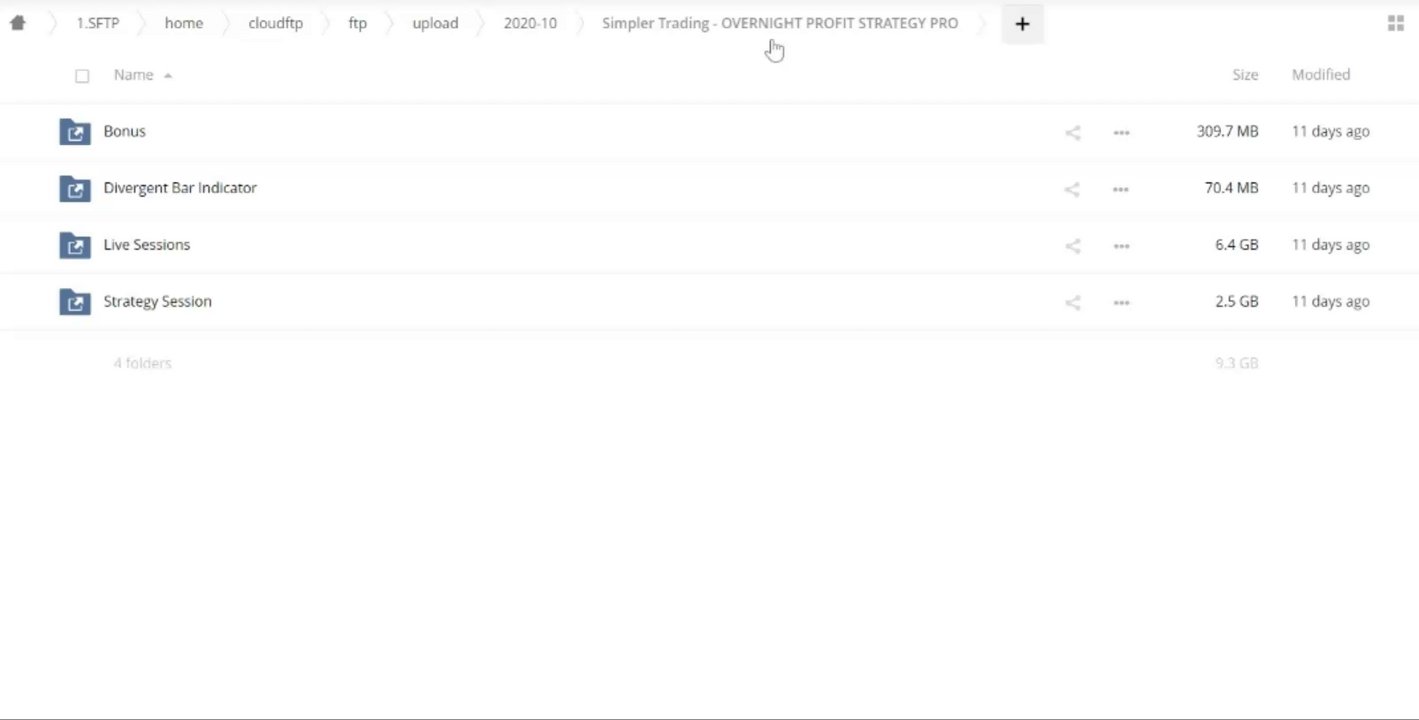Click the 4 folders summary text

click(x=142, y=363)
